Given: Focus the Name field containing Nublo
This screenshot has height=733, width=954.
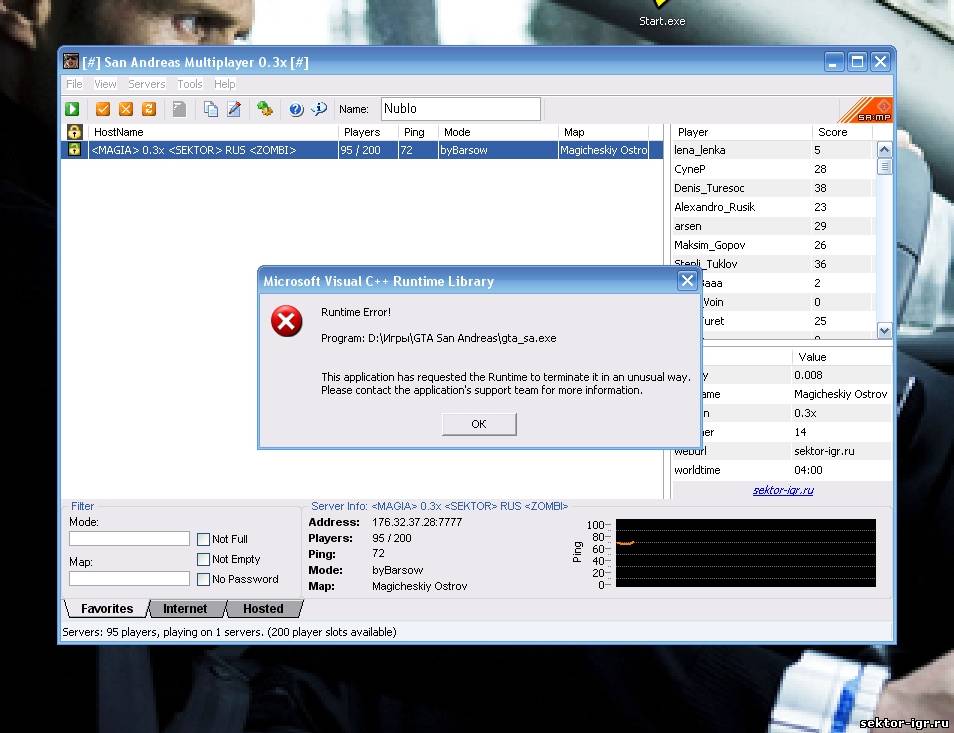Looking at the screenshot, I should (461, 109).
